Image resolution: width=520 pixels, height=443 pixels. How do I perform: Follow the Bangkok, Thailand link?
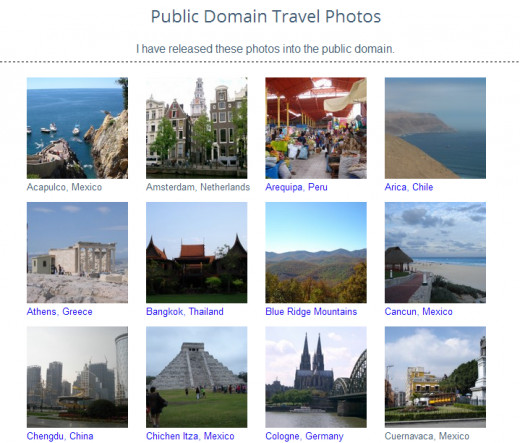point(185,312)
